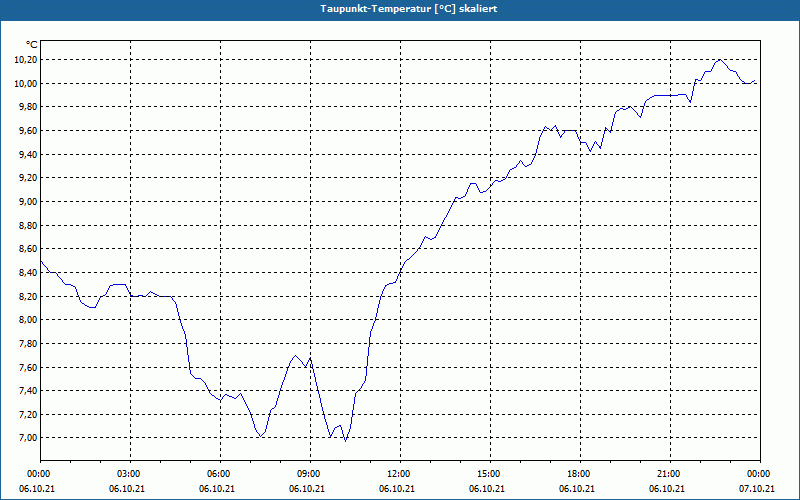Click the "06:00" time label
This screenshot has width=800, height=500.
[217, 473]
